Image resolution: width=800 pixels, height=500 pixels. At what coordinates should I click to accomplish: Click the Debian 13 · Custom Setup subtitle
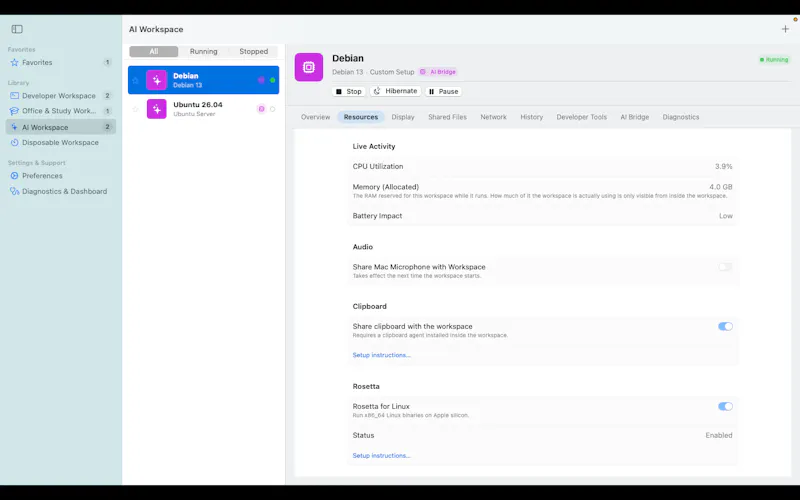(x=373, y=72)
